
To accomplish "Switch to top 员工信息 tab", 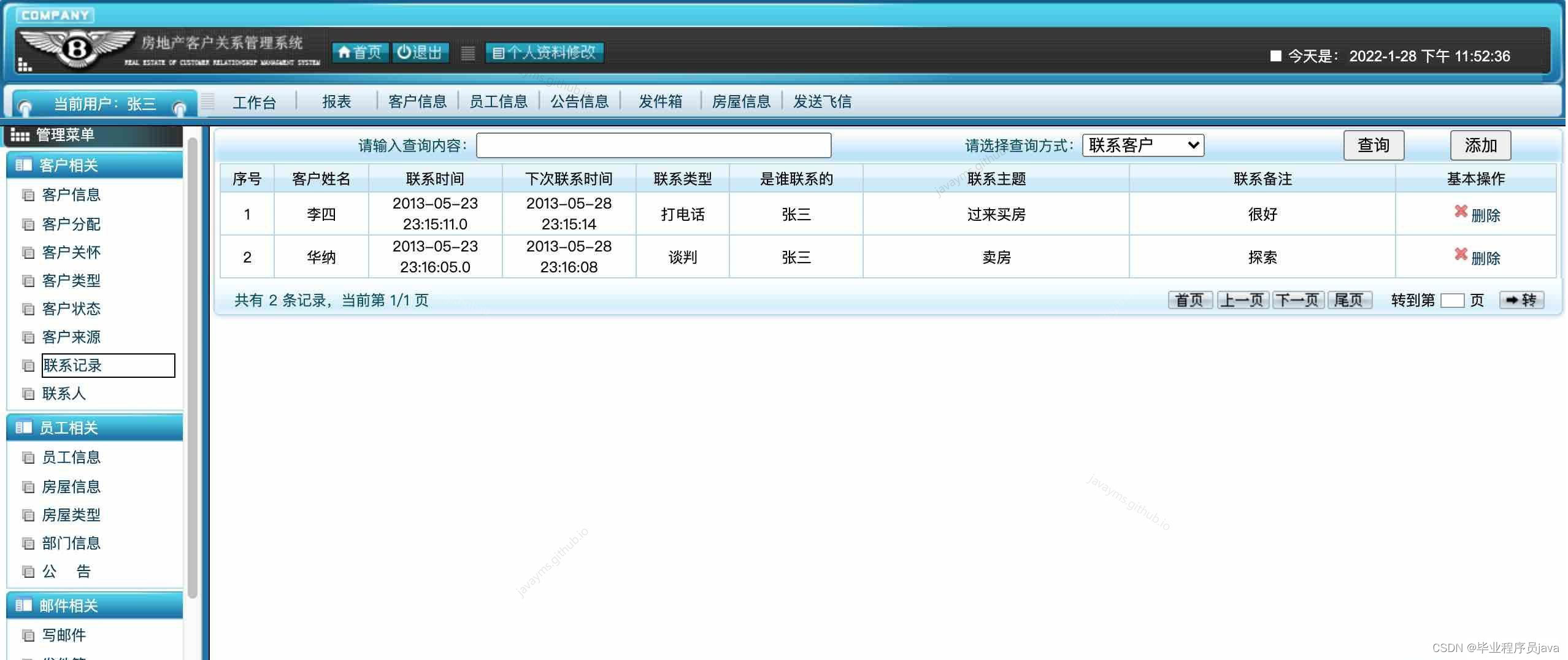I will coord(499,102).
